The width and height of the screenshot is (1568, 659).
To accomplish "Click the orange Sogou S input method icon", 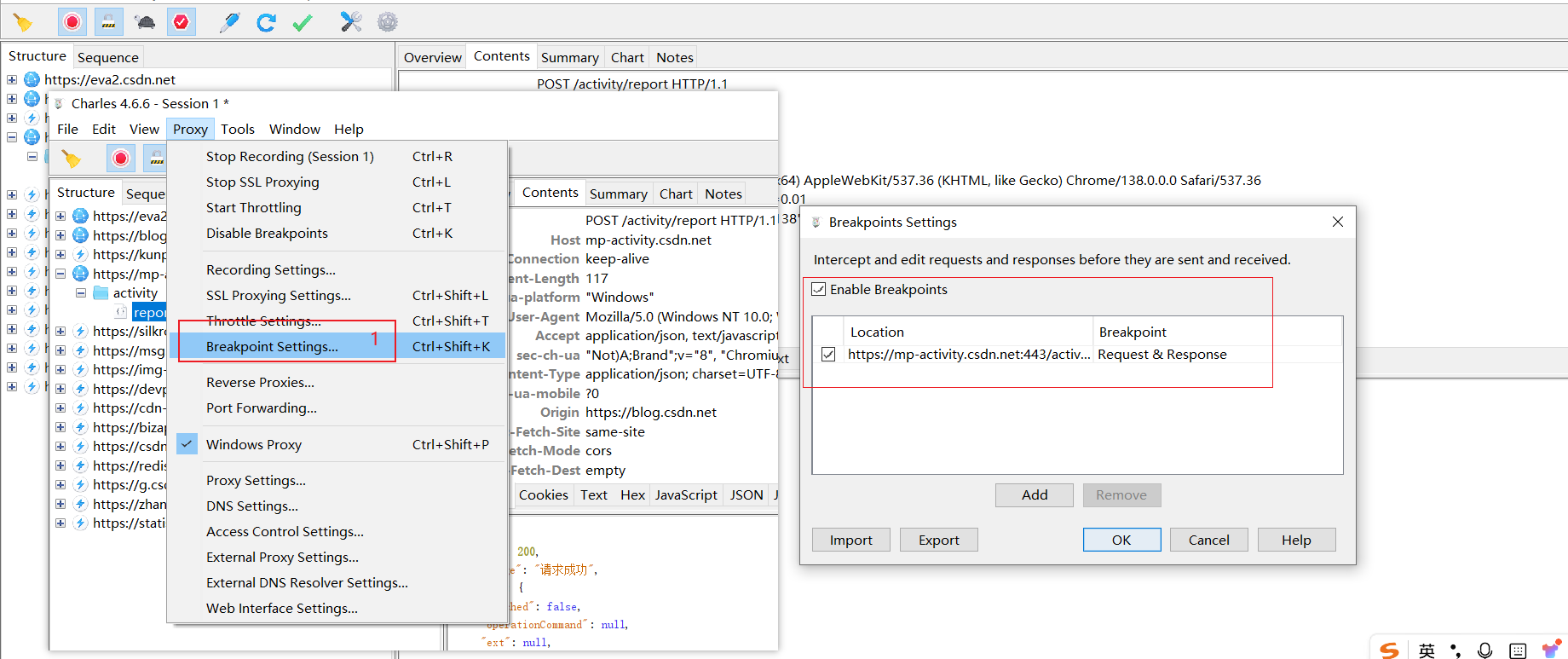I will click(x=1390, y=650).
